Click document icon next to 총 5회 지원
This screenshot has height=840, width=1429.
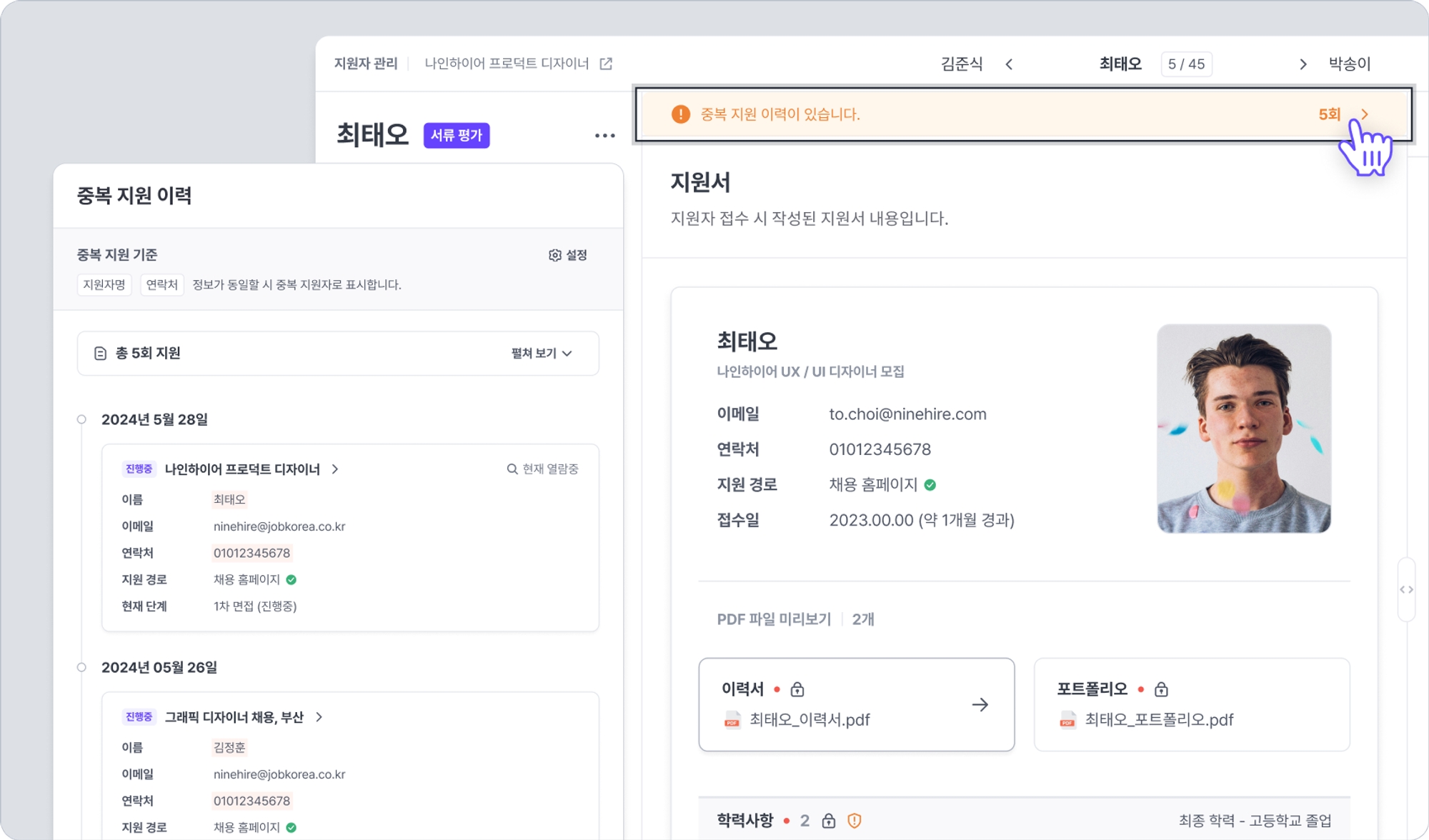[101, 354]
